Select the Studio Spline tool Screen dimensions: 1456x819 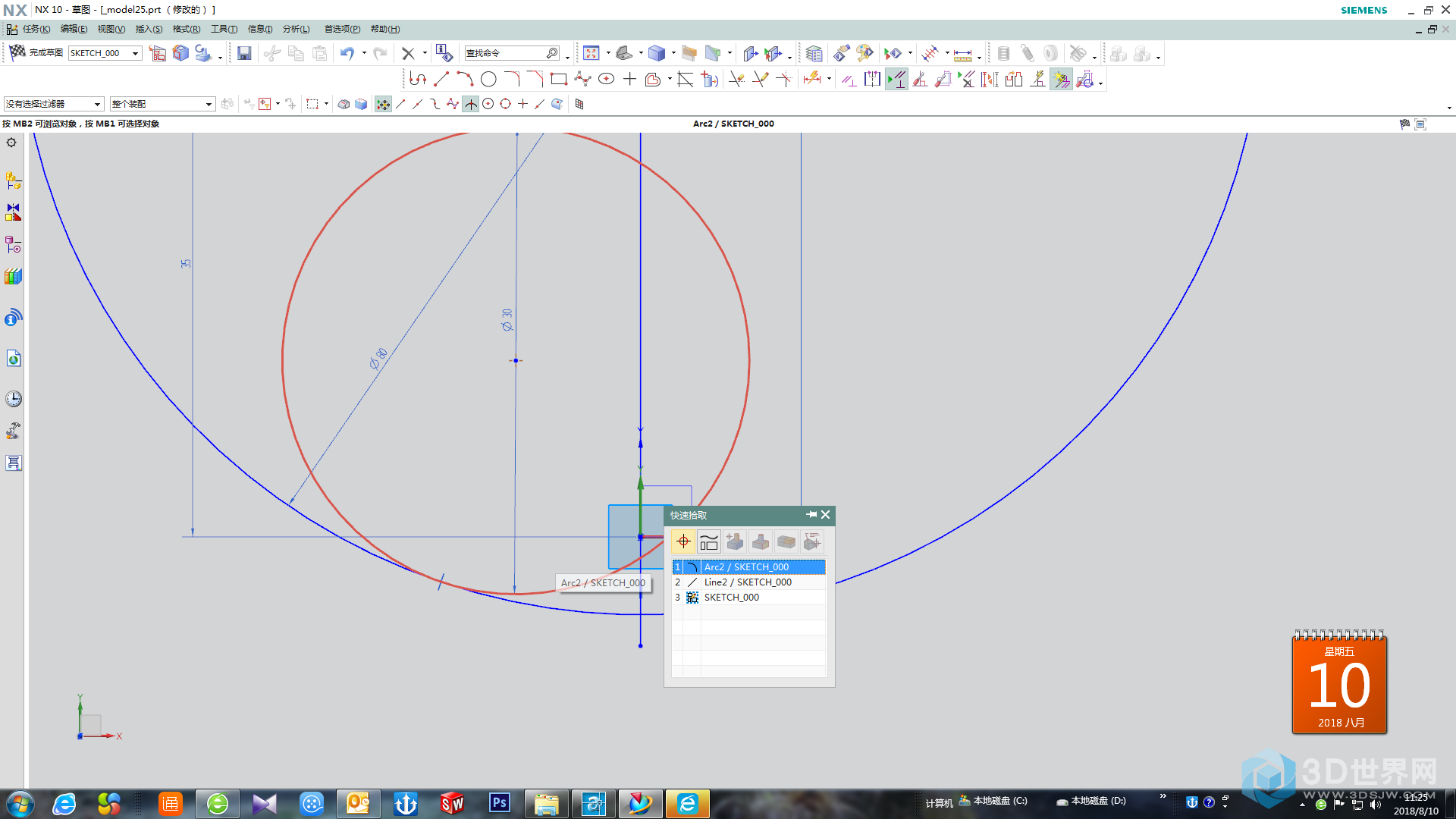tap(582, 79)
